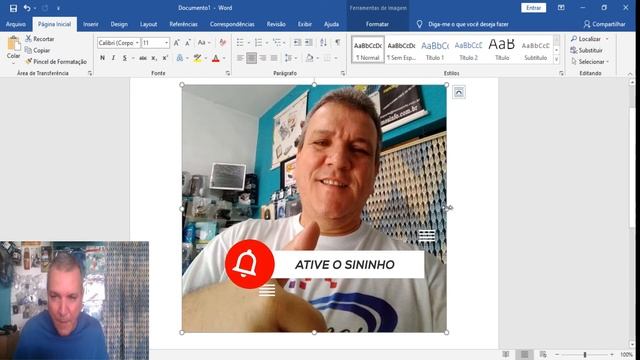Viewport: 640px width, 360px height.
Task: Apply the Subtítulo style
Action: pos(536,50)
